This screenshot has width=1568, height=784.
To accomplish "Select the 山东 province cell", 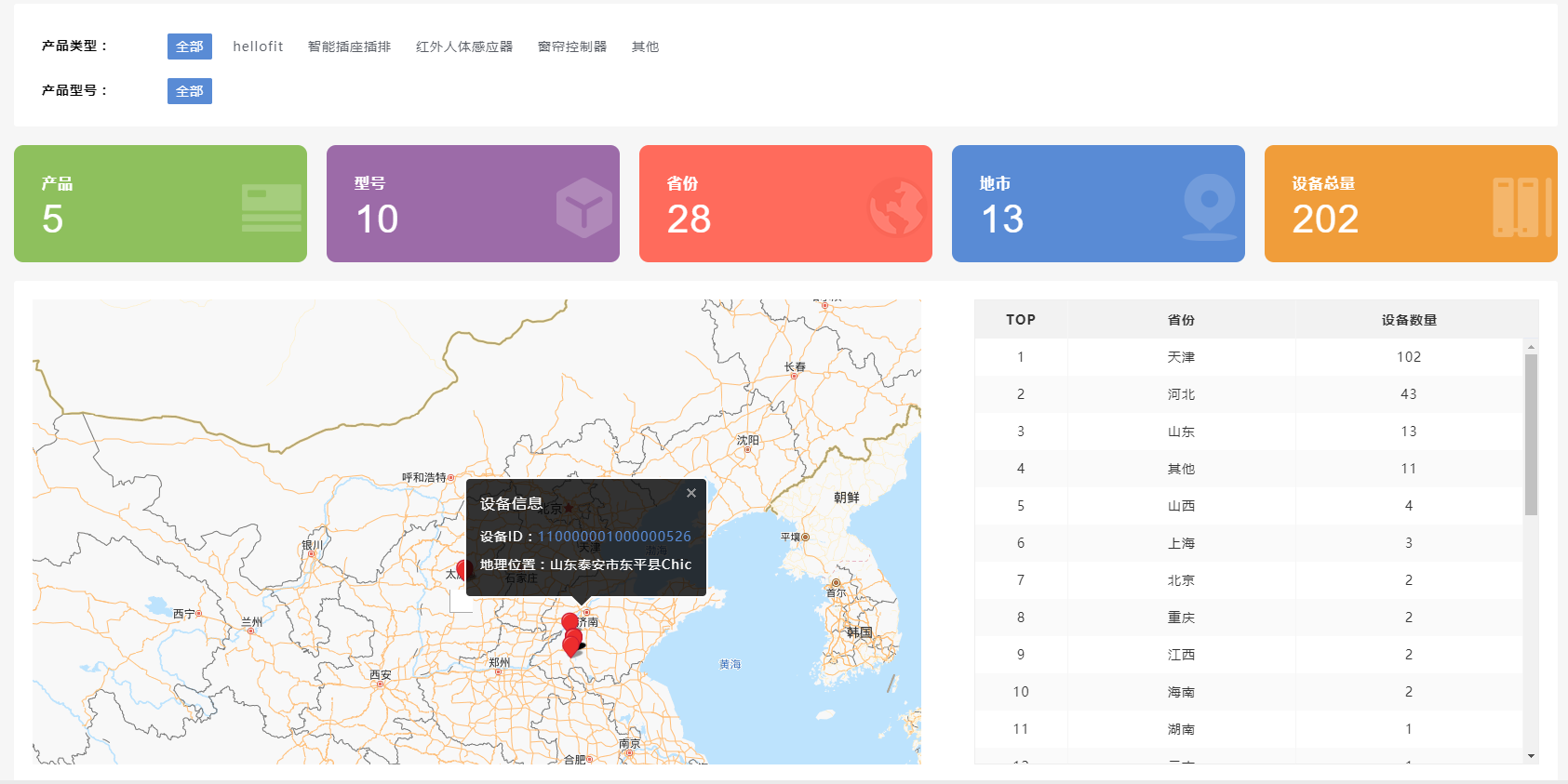I will [1181, 432].
